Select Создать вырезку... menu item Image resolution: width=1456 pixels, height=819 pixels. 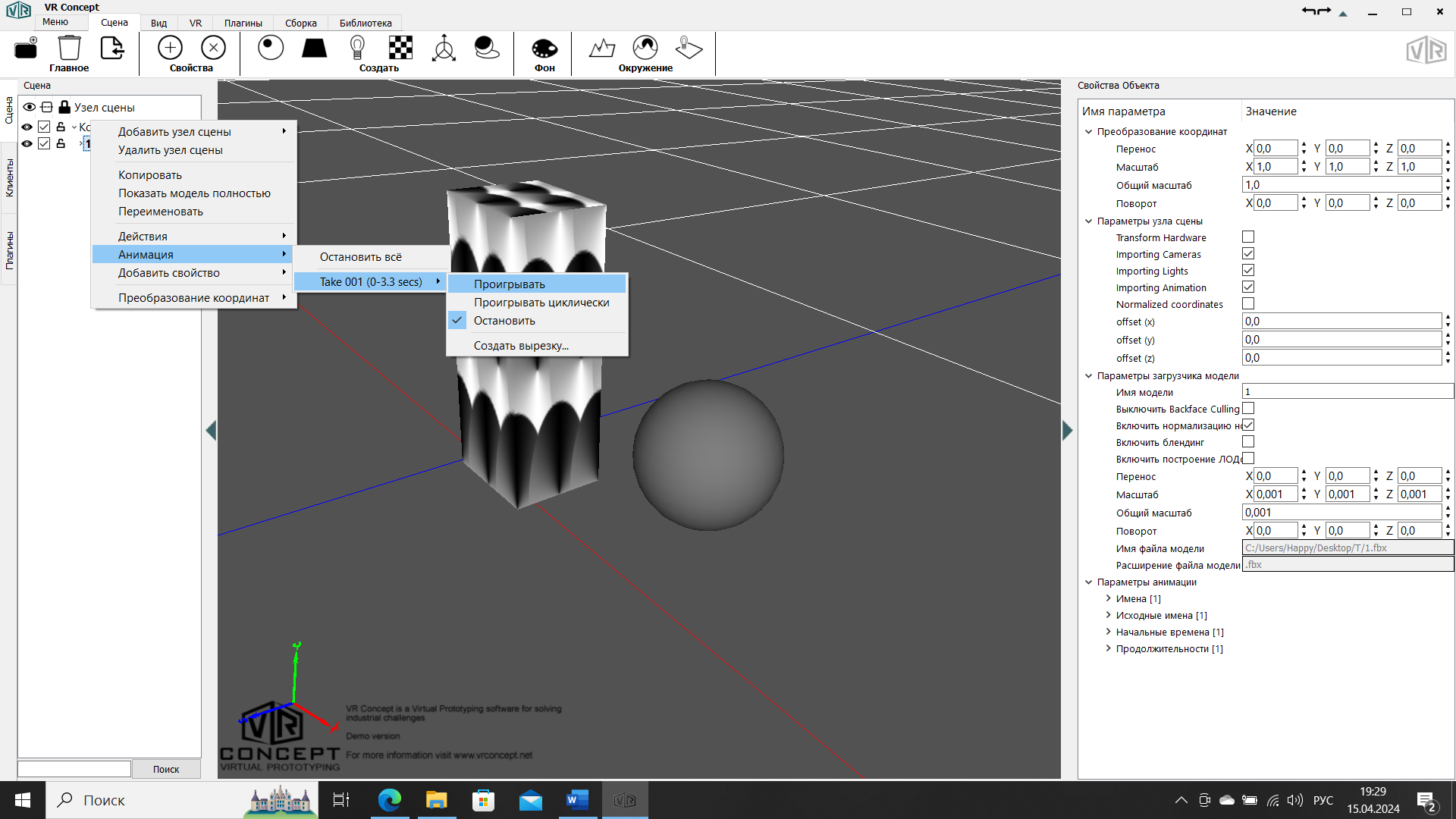coord(537,345)
